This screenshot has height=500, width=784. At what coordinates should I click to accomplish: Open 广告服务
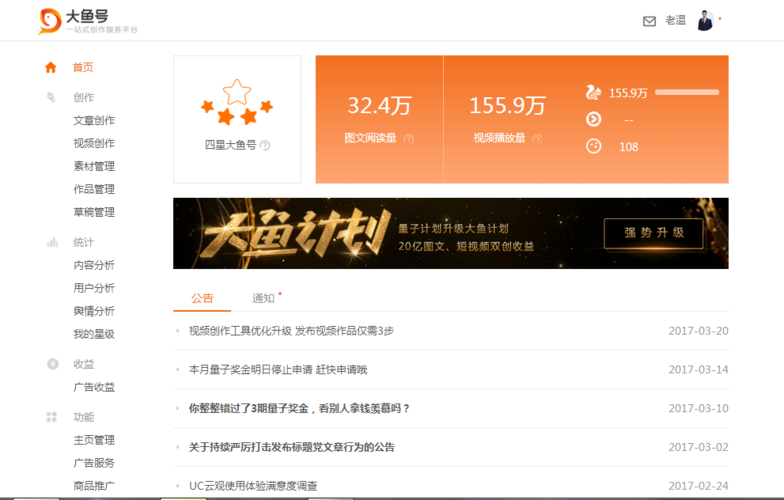pyautogui.click(x=94, y=463)
